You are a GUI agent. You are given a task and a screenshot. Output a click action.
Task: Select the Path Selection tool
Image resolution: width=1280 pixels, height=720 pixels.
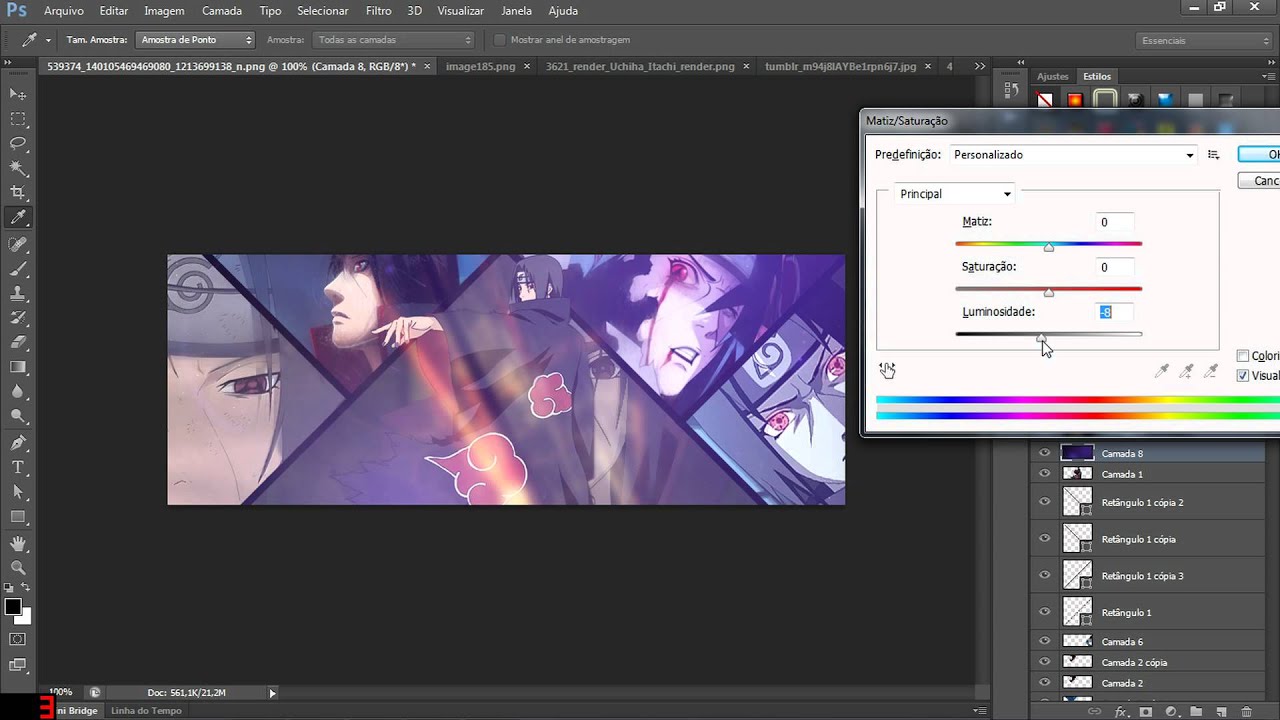tap(18, 493)
